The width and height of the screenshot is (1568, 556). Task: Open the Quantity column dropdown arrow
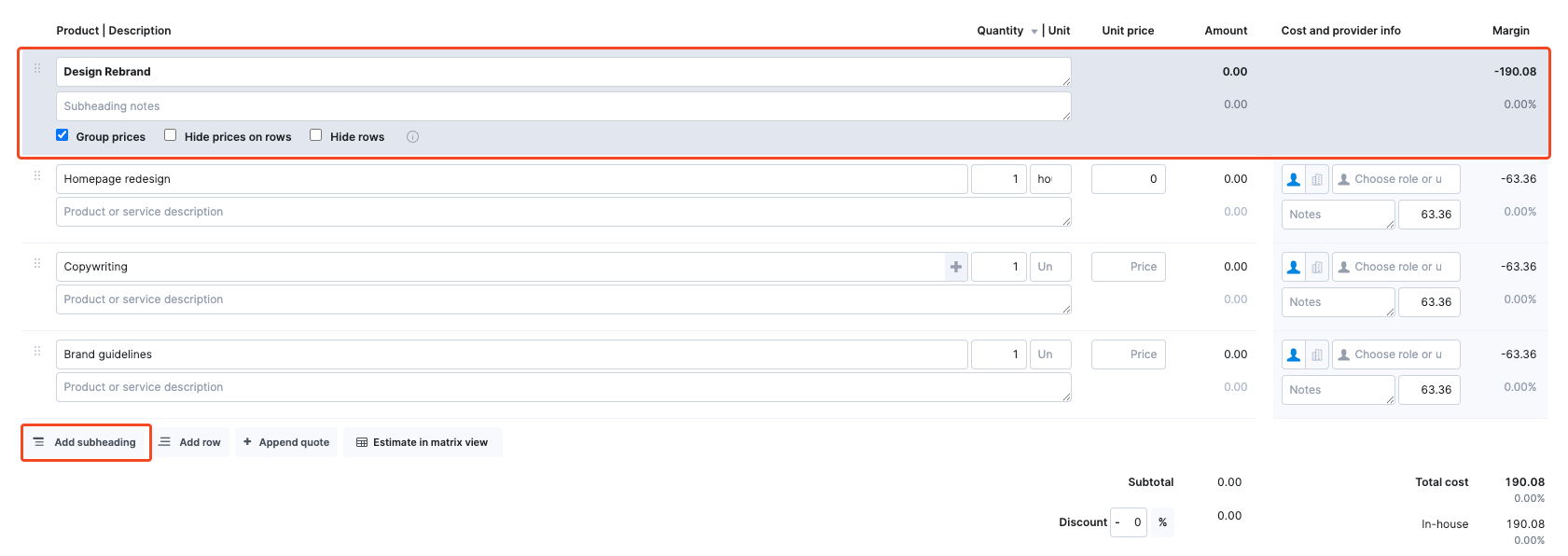coord(1034,32)
